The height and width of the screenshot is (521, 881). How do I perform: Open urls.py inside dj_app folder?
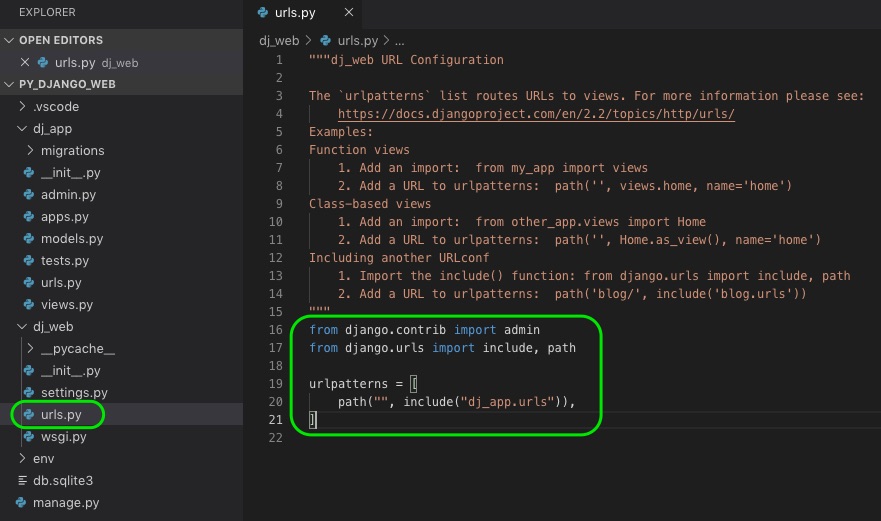point(61,282)
